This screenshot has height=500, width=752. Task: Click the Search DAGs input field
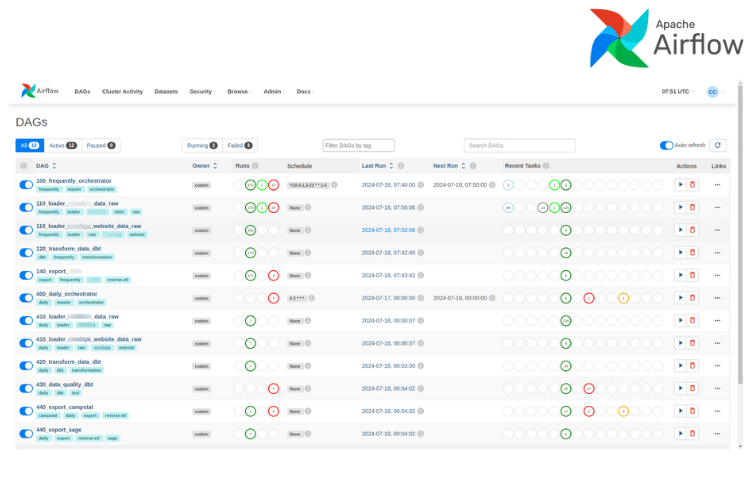[x=519, y=145]
